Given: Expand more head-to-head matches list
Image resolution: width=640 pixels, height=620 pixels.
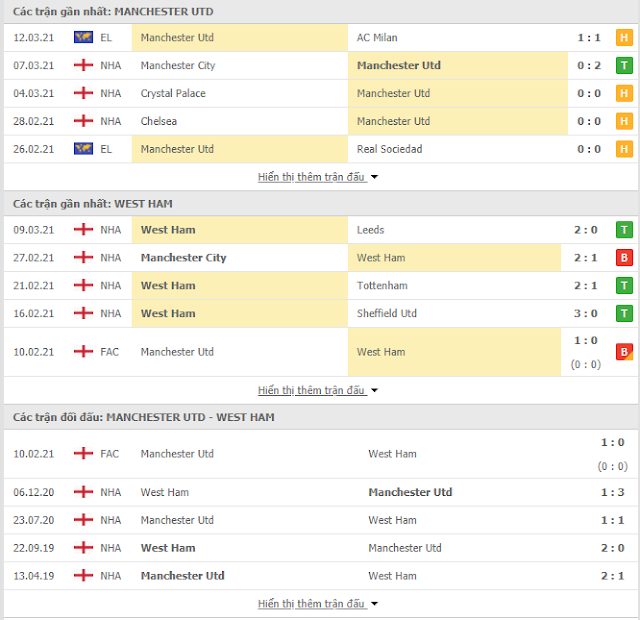Looking at the screenshot, I should [x=318, y=604].
